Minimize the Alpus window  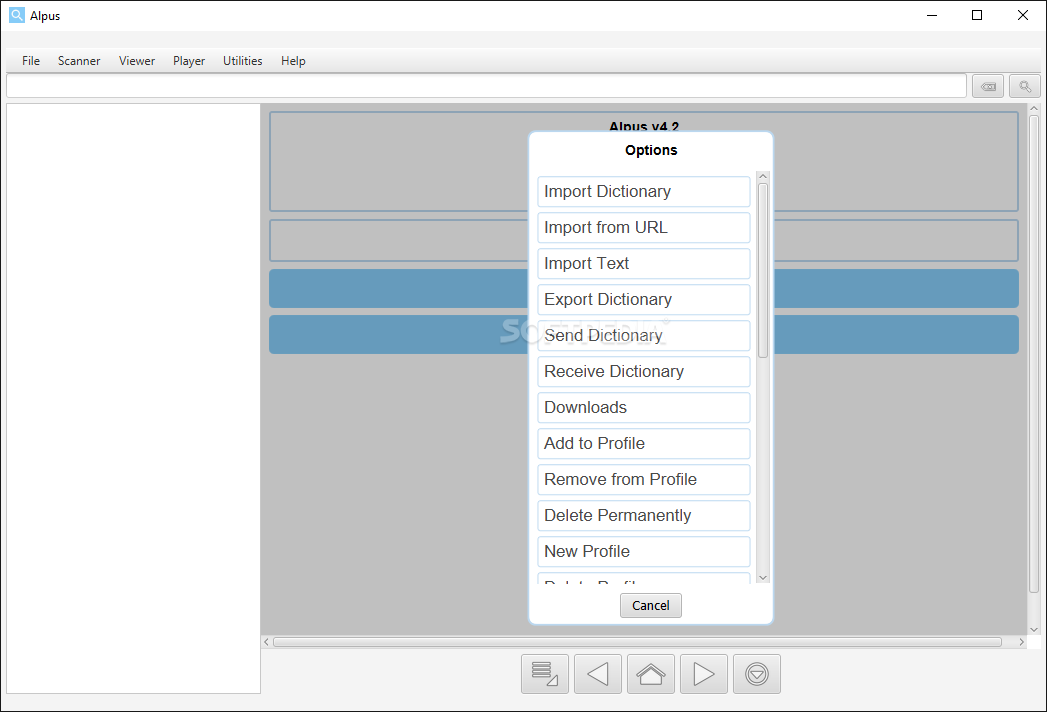pyautogui.click(x=932, y=15)
